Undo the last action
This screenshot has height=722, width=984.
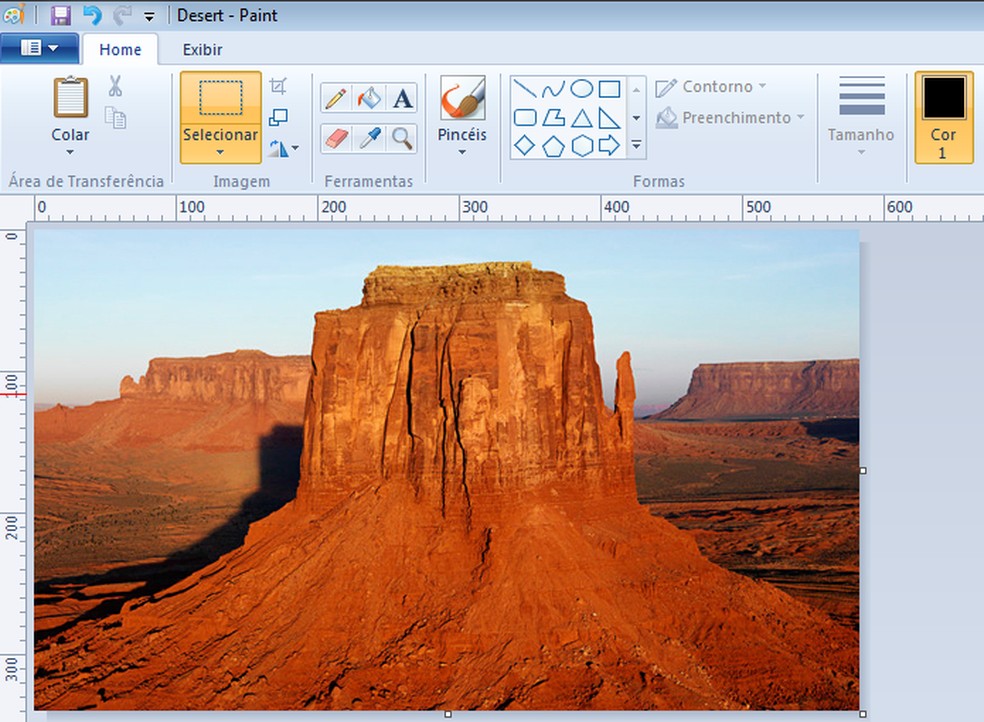(x=92, y=15)
